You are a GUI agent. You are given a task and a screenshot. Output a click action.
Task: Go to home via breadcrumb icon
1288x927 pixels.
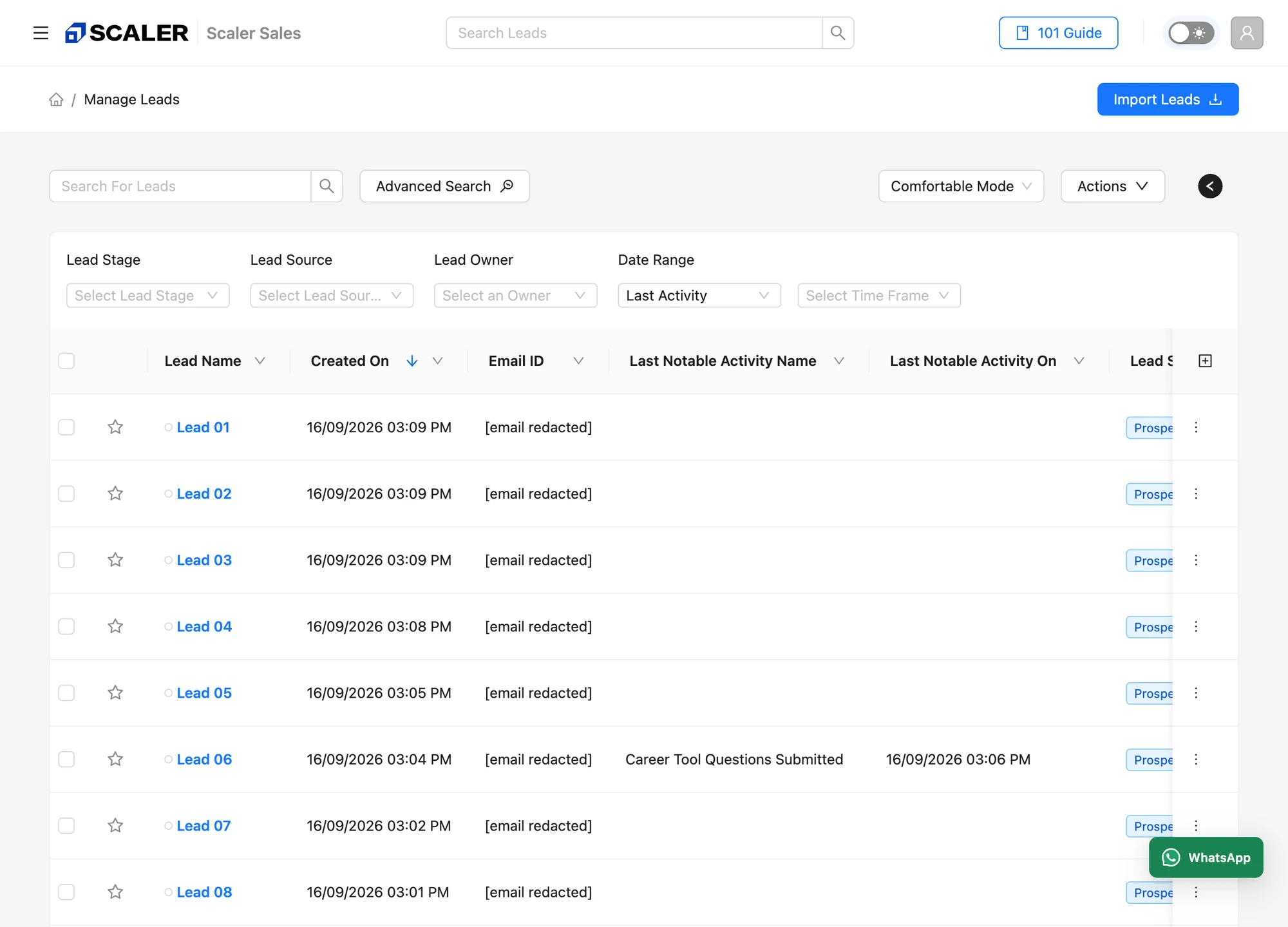56,99
